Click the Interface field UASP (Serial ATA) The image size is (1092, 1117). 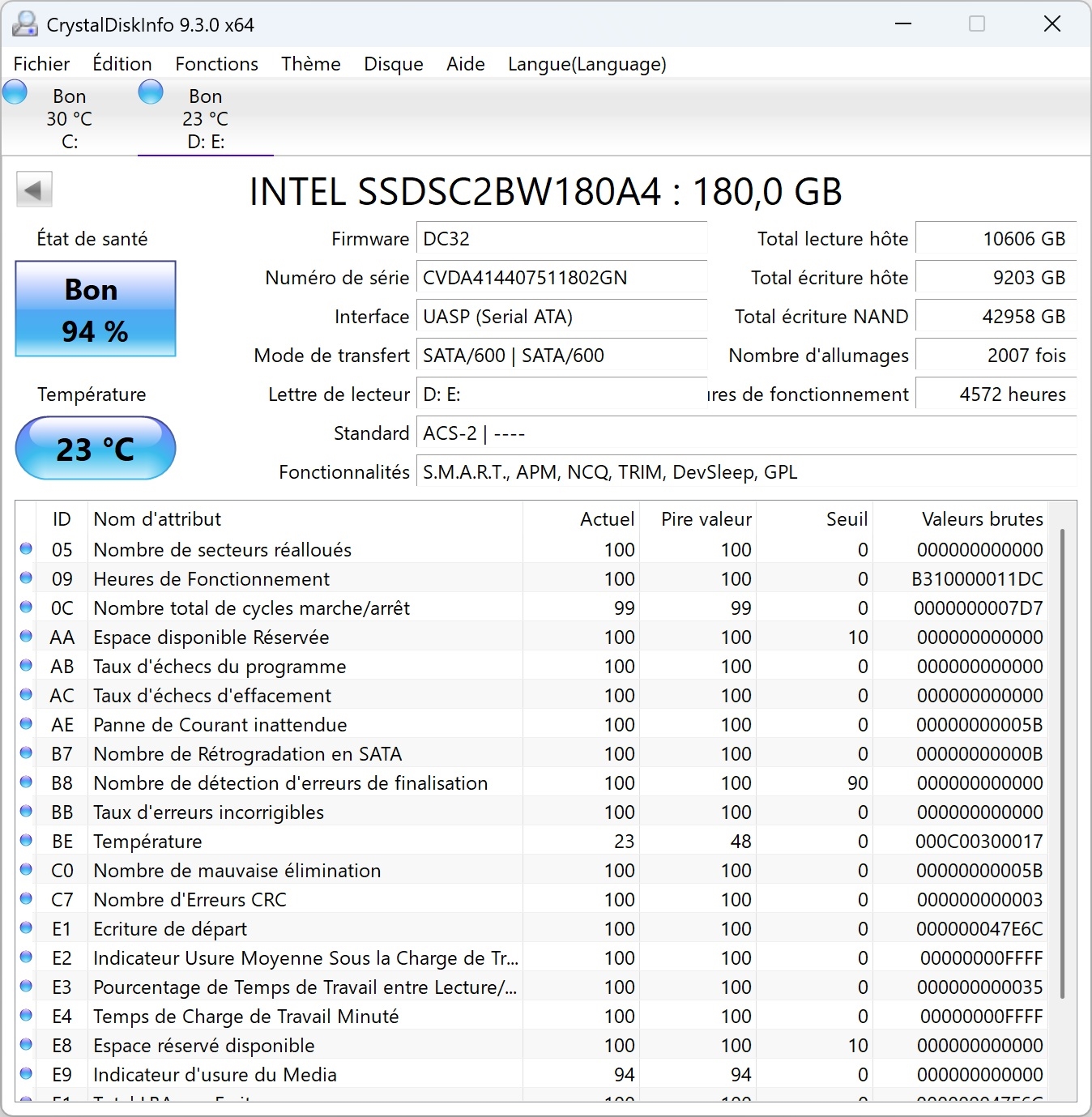[562, 317]
